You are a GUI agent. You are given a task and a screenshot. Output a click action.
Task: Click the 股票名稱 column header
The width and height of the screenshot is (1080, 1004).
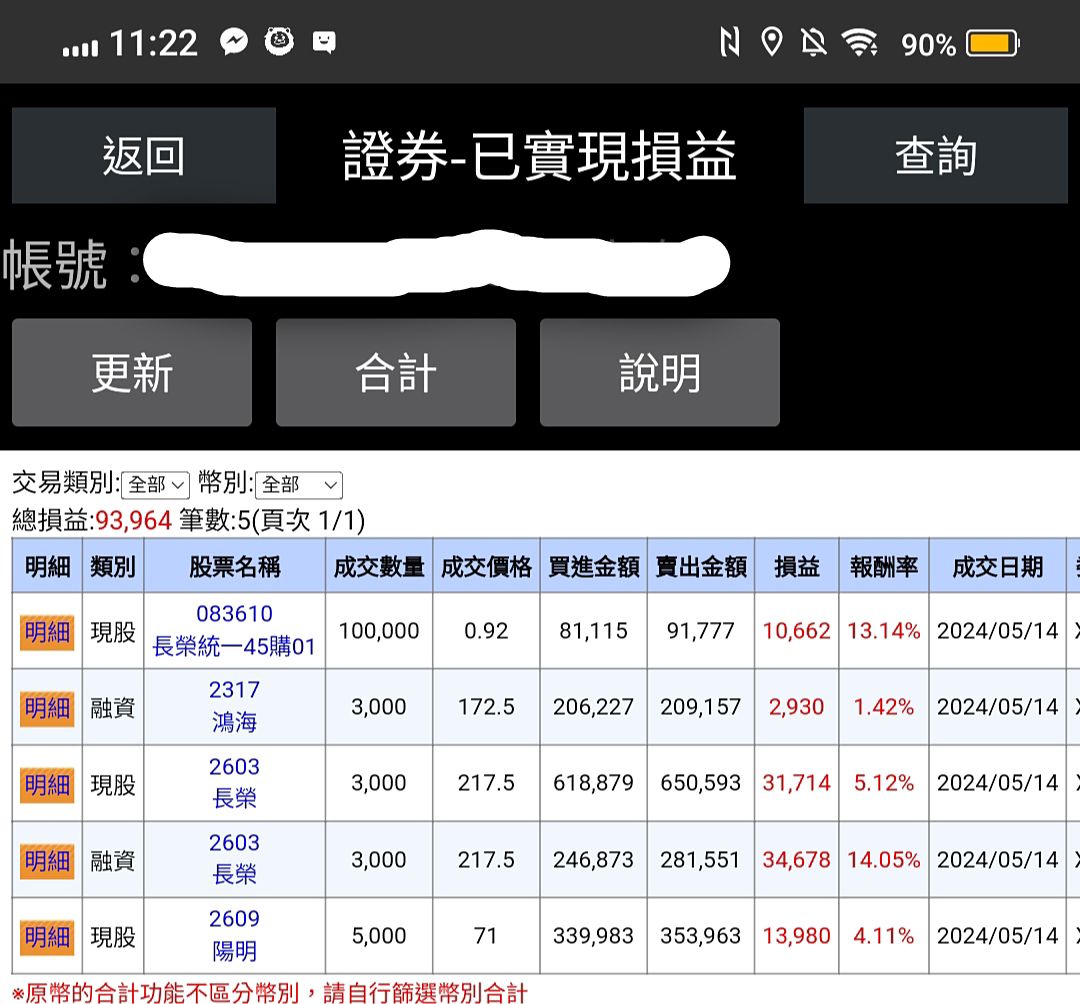(x=234, y=566)
